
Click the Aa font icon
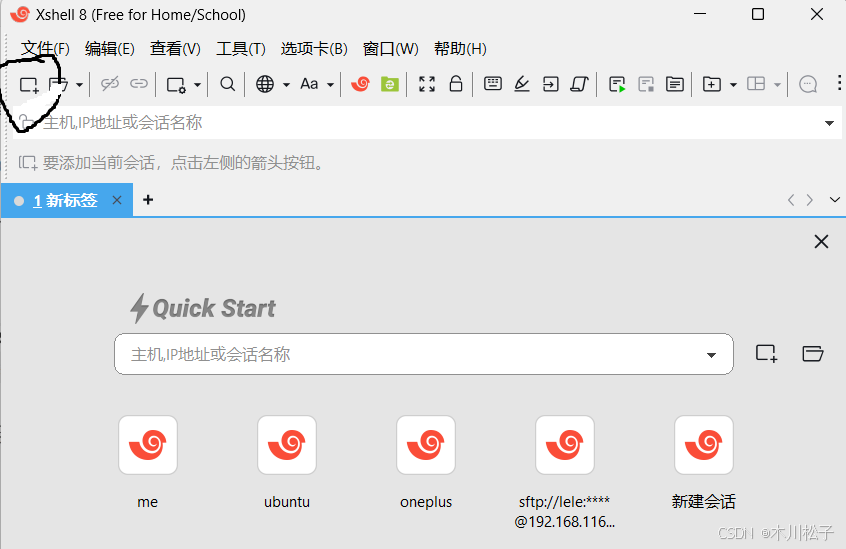(x=309, y=84)
